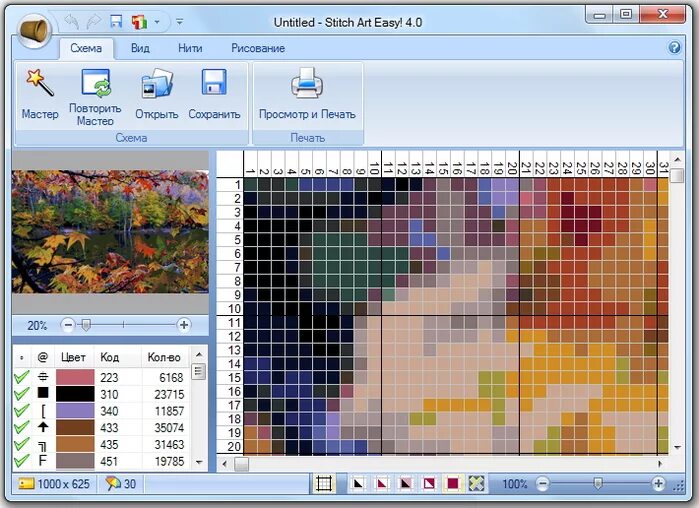Switch to the Нити ribbon tab

190,48
